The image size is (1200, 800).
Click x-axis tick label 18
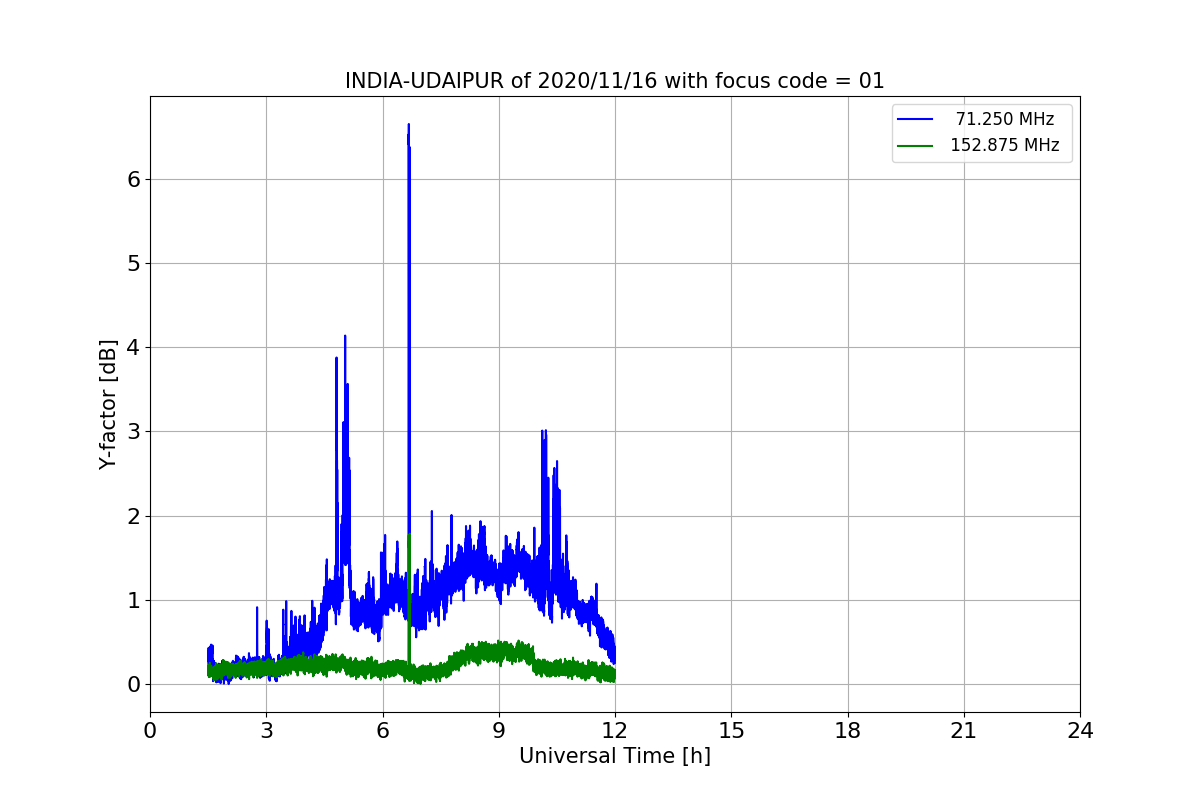tap(848, 731)
